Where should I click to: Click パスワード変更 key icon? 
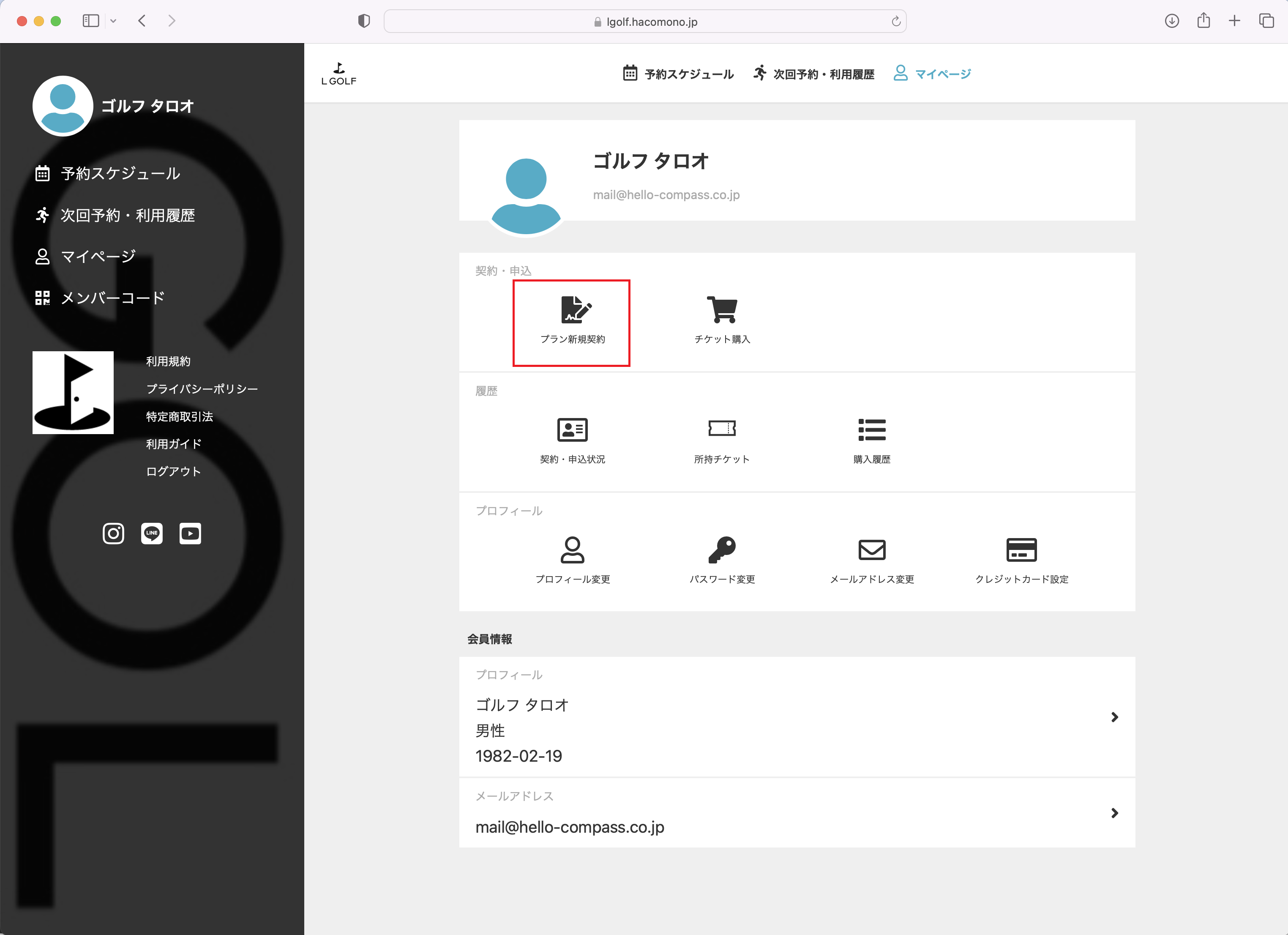(x=721, y=550)
